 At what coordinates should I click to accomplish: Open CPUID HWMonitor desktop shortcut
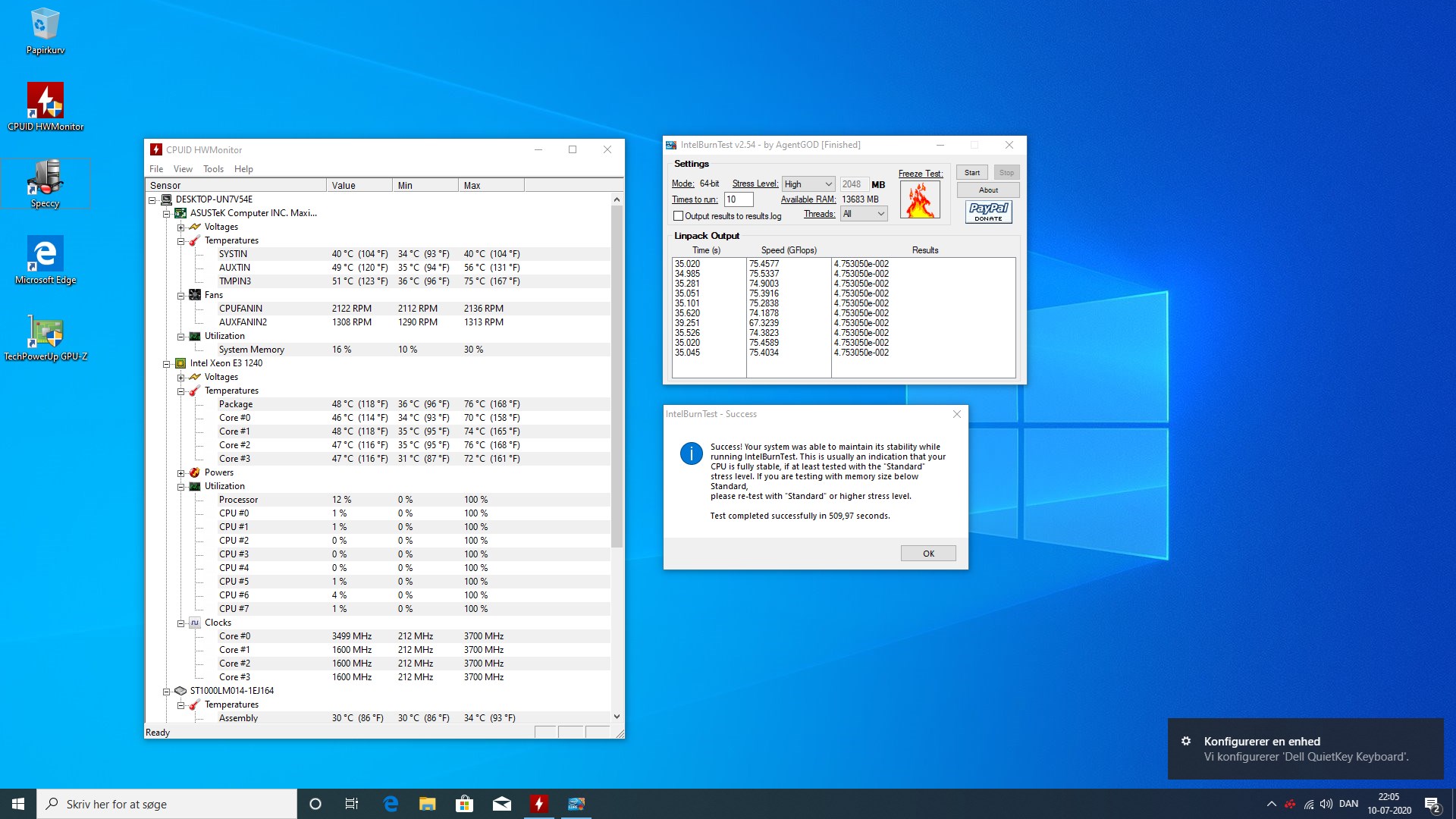coord(45,107)
